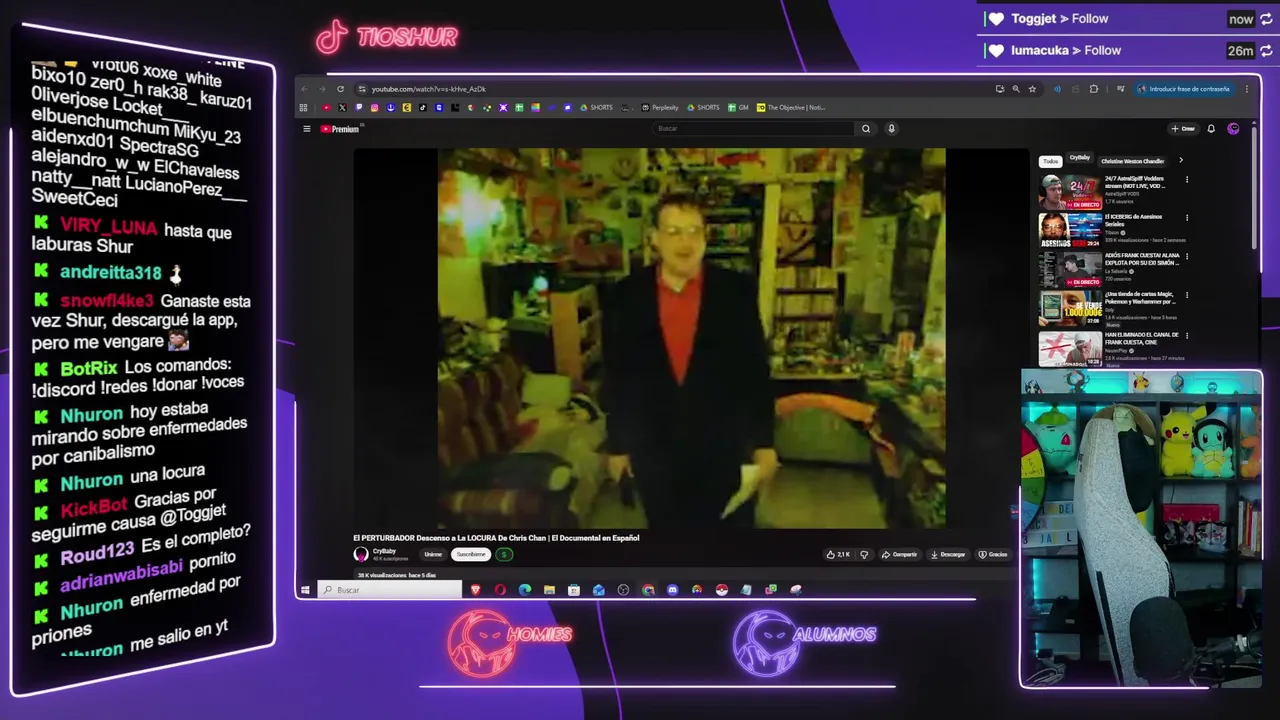Image resolution: width=1280 pixels, height=720 pixels.
Task: Open the Instagram bookmark
Action: (374, 107)
